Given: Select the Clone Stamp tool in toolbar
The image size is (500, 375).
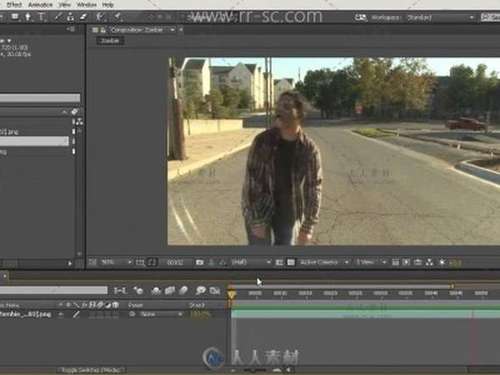Looking at the screenshot, I should [70, 17].
